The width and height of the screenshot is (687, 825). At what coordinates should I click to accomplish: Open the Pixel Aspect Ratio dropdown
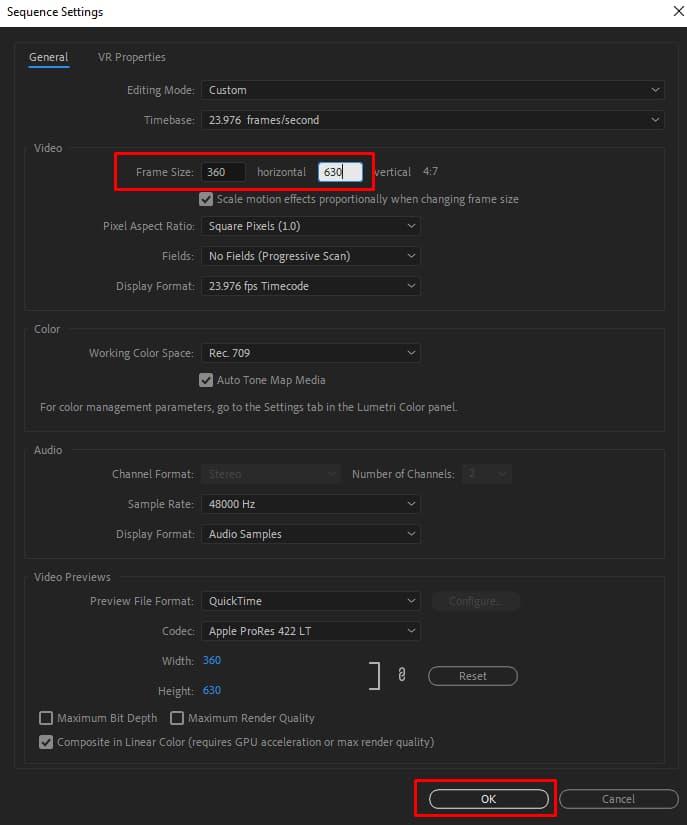310,226
